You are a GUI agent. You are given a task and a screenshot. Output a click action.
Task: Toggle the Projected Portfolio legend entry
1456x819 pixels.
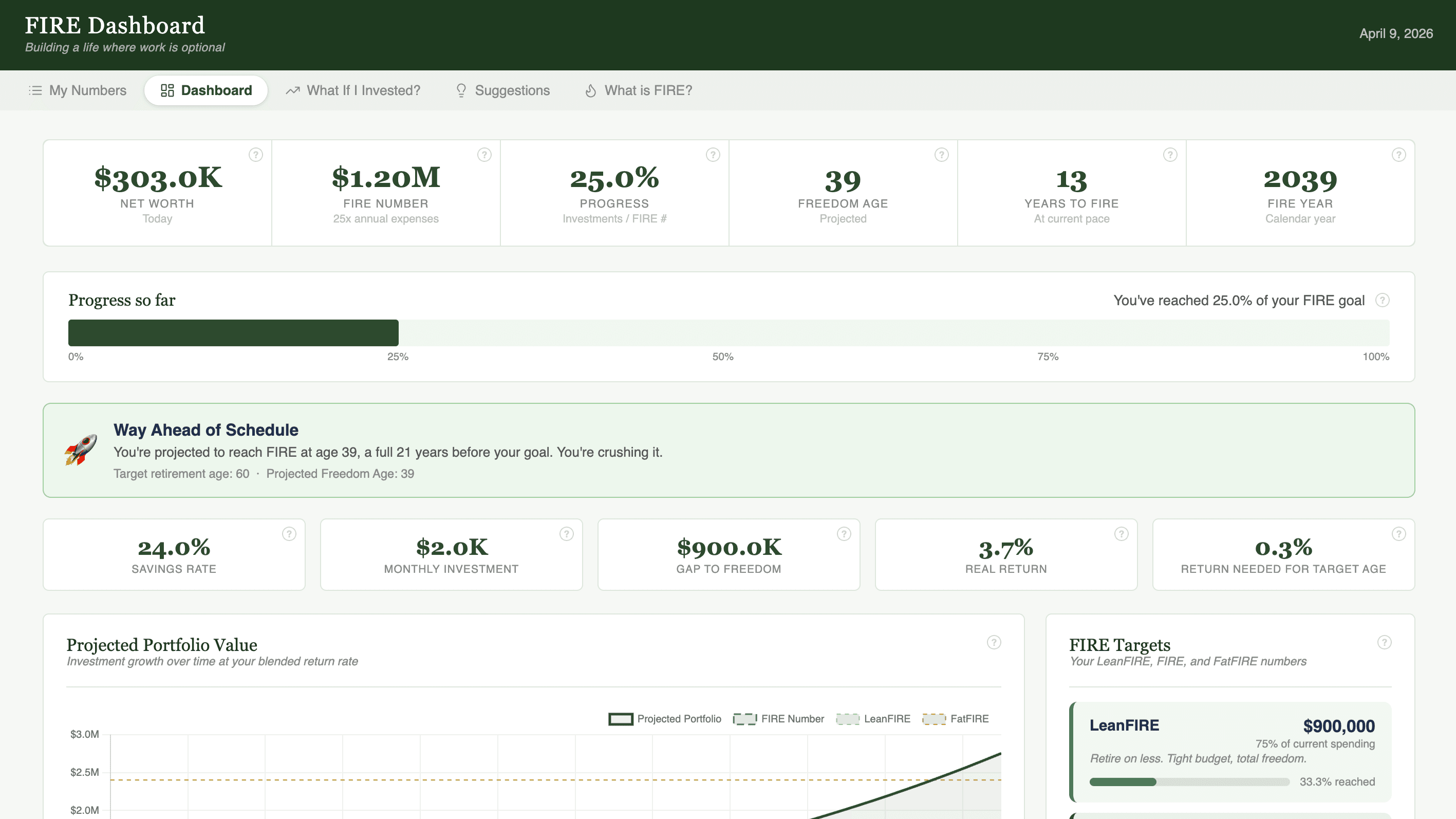[x=665, y=719]
